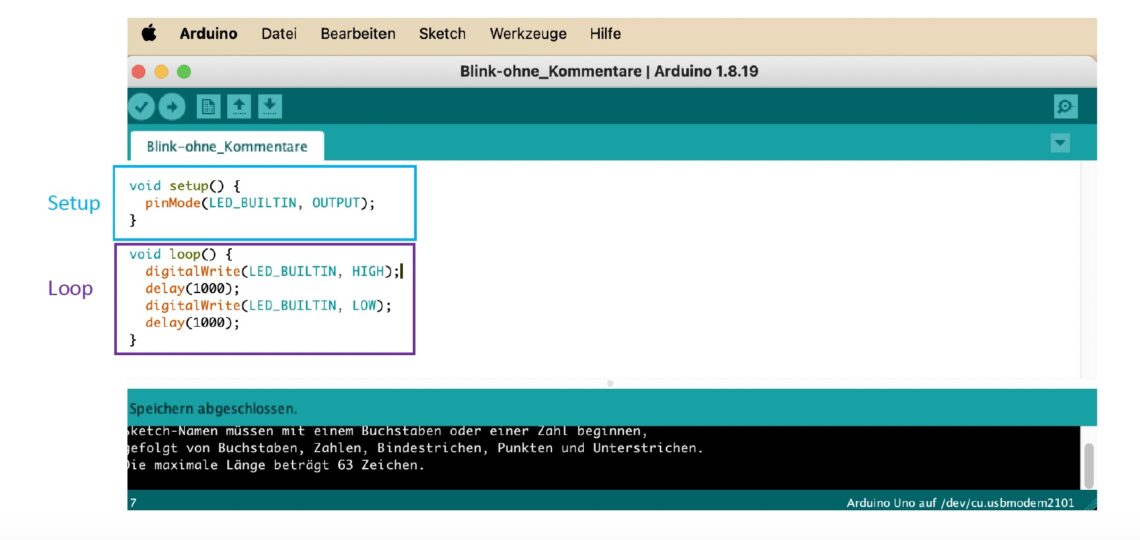The width and height of the screenshot is (1140, 540).
Task: Open the Sketch menu
Action: tap(442, 34)
